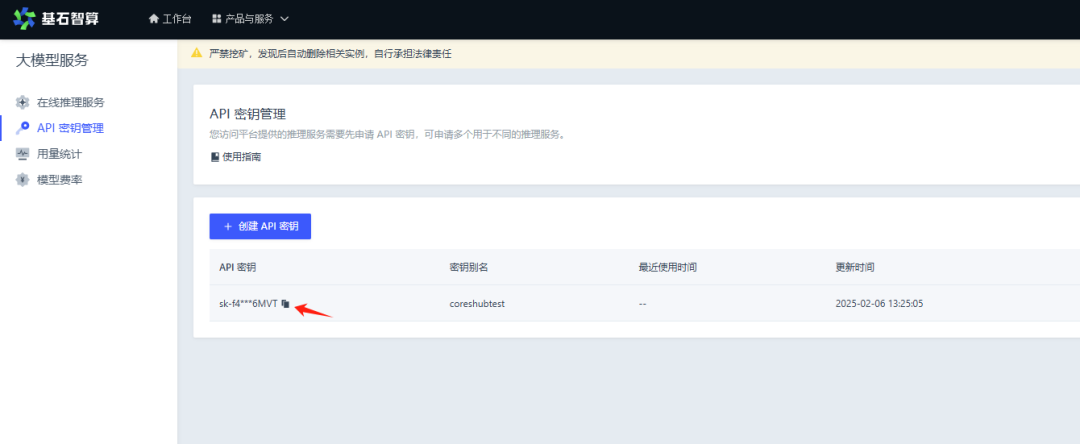Image resolution: width=1080 pixels, height=444 pixels.
Task: Click the coreshubtest alias cell
Action: point(477,303)
